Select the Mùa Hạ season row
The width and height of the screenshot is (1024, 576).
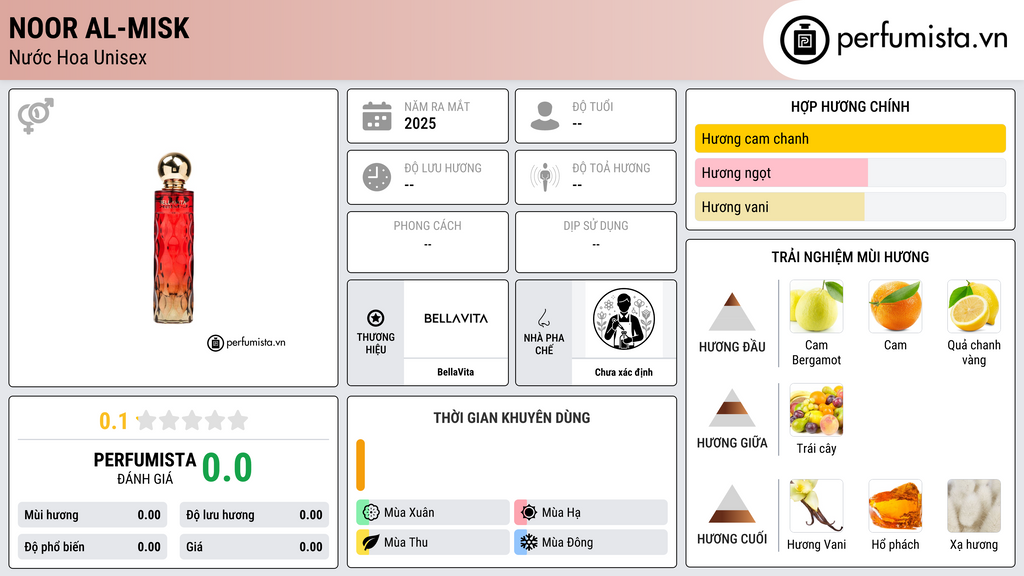(x=591, y=513)
